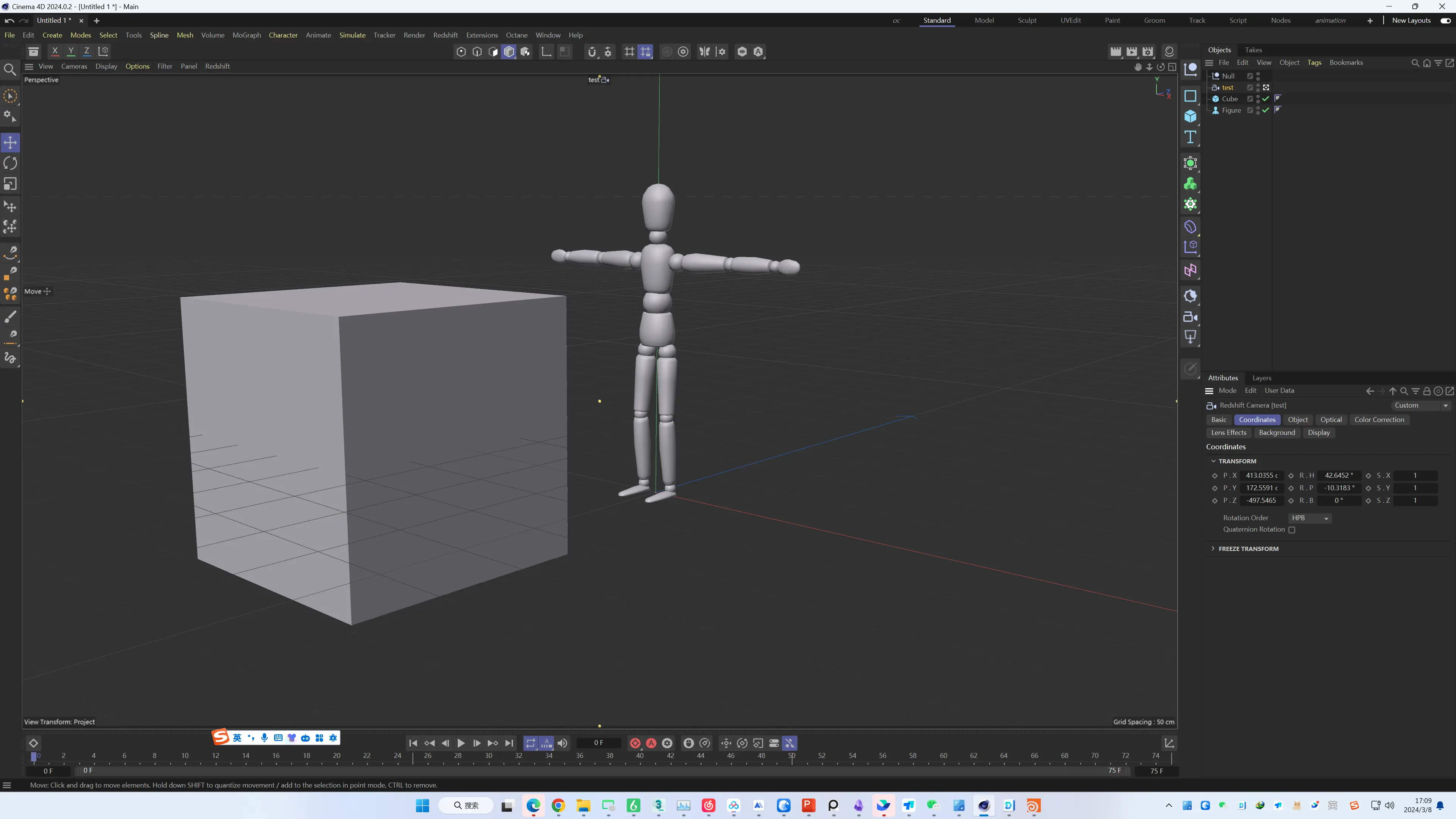Open the Optical attributes tab

point(1330,419)
